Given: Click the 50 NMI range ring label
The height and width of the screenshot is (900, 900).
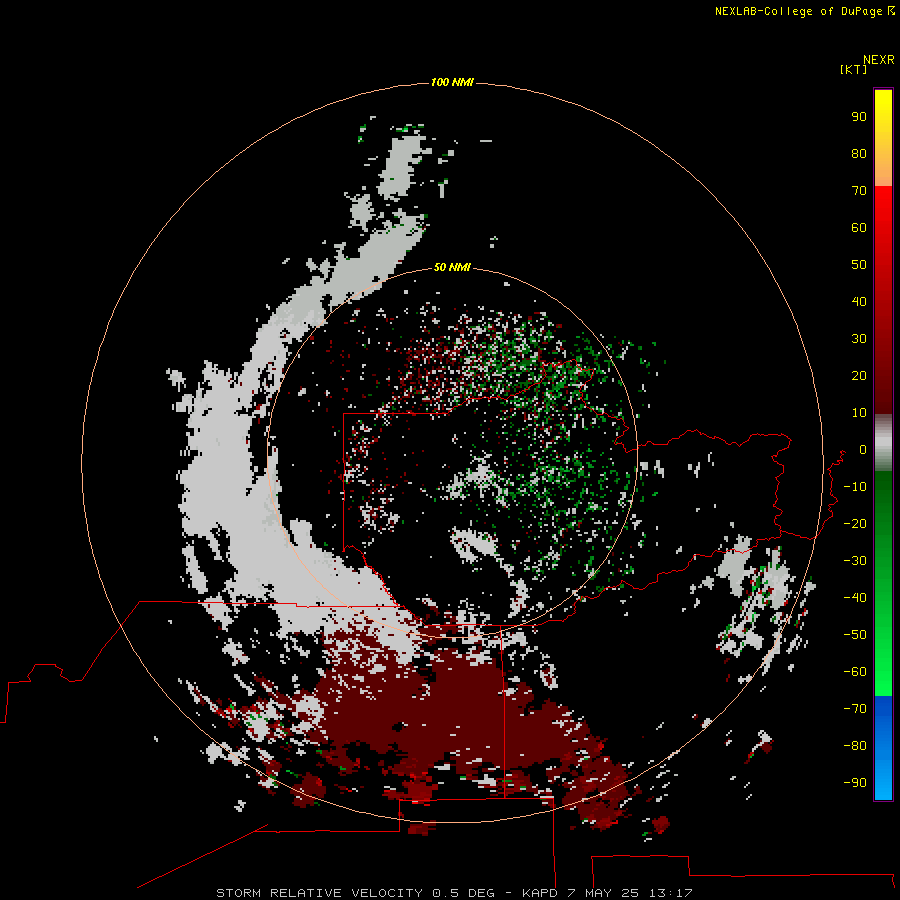Looking at the screenshot, I should (452, 267).
